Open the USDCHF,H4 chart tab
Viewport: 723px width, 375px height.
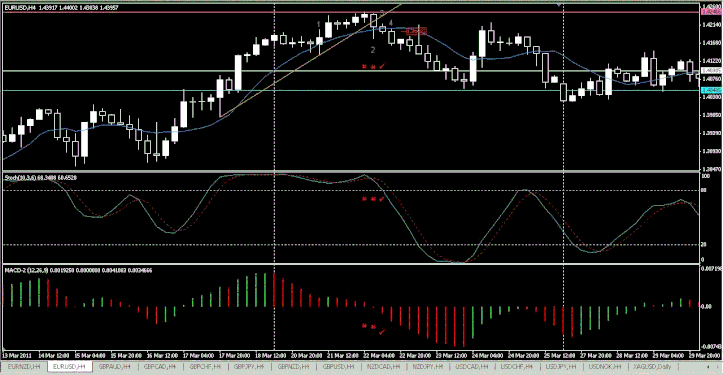click(516, 367)
